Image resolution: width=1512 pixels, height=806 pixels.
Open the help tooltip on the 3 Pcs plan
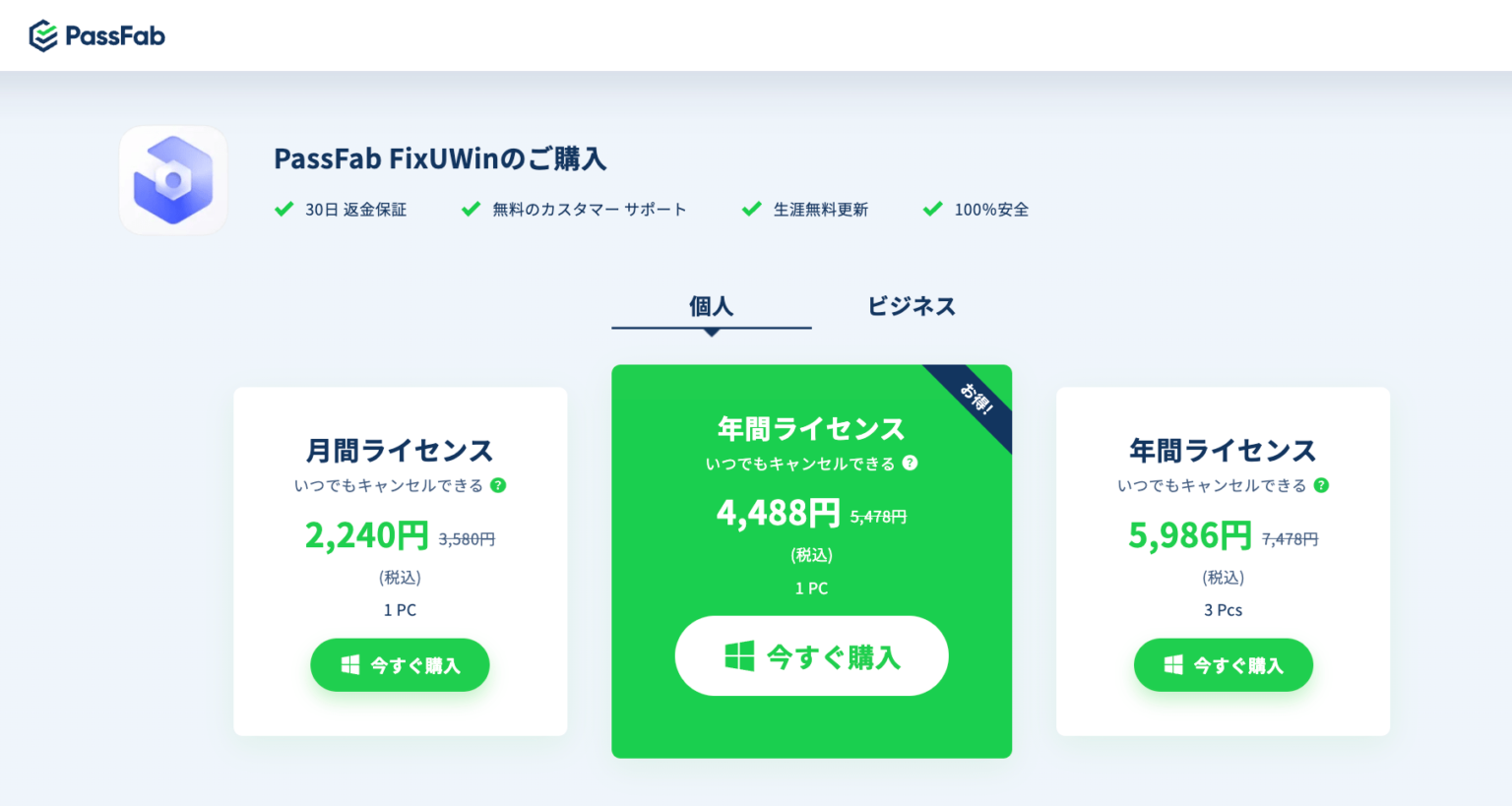(1322, 485)
